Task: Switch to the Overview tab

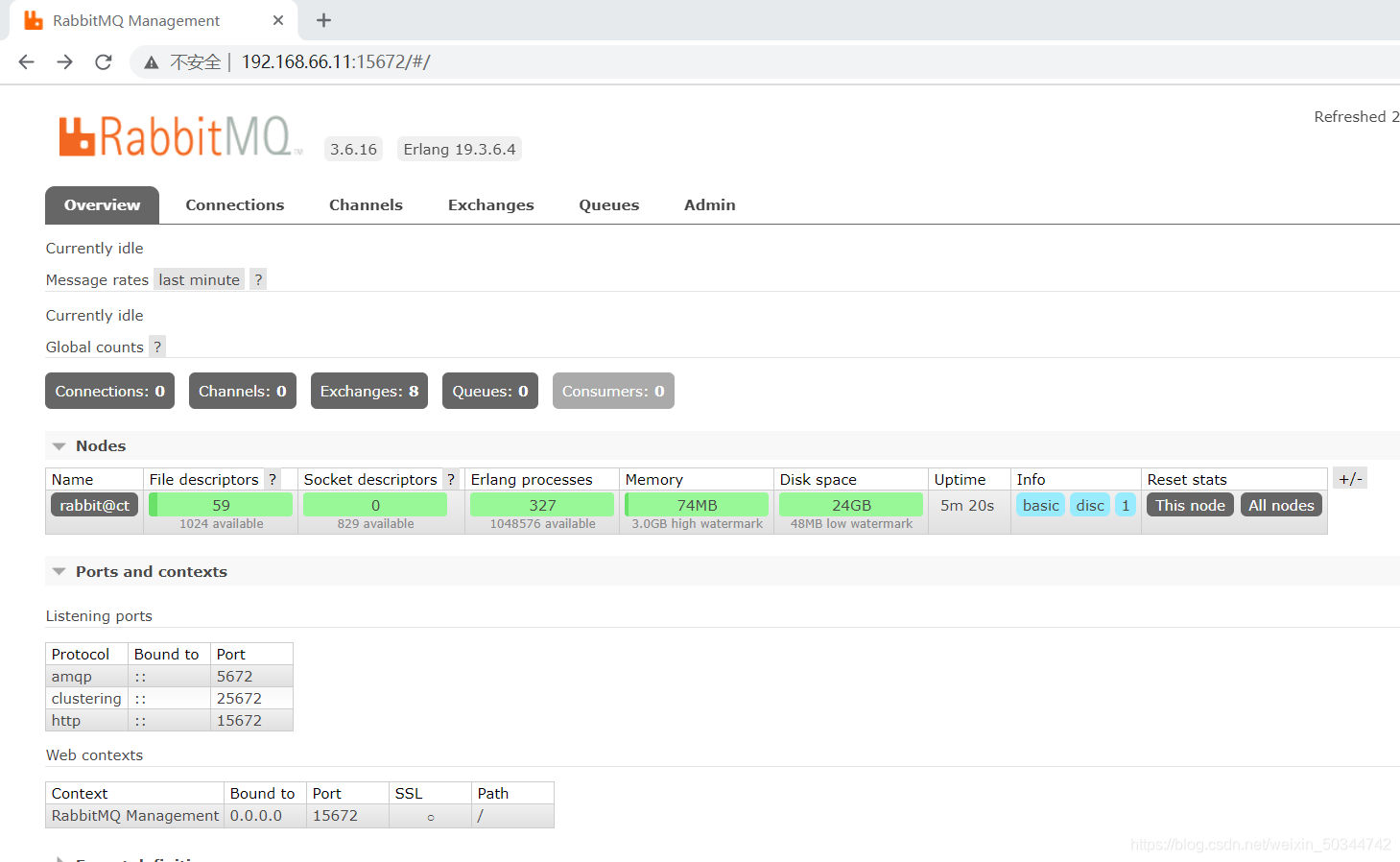Action: pos(102,205)
